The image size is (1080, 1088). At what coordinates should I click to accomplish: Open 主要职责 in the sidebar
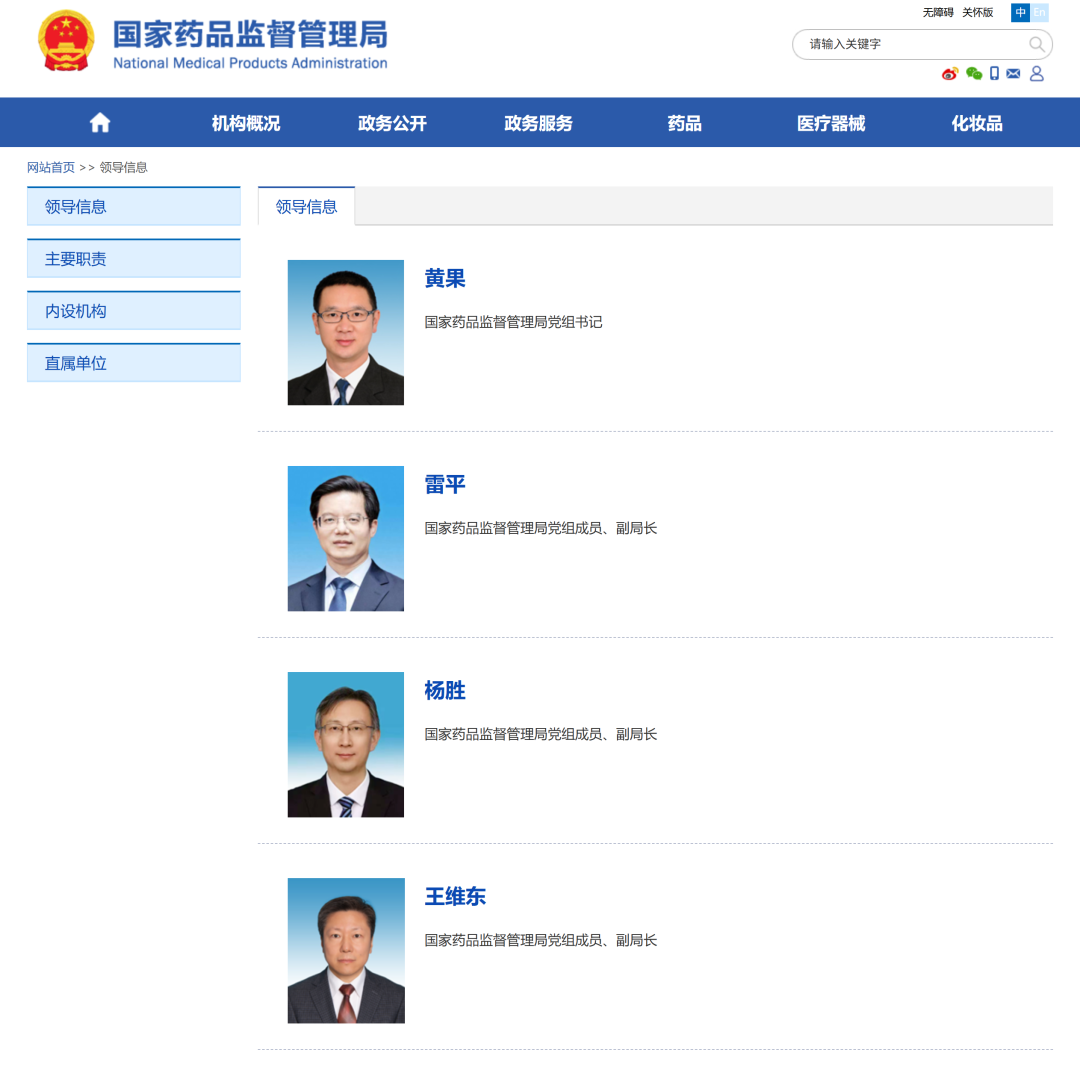coord(134,258)
